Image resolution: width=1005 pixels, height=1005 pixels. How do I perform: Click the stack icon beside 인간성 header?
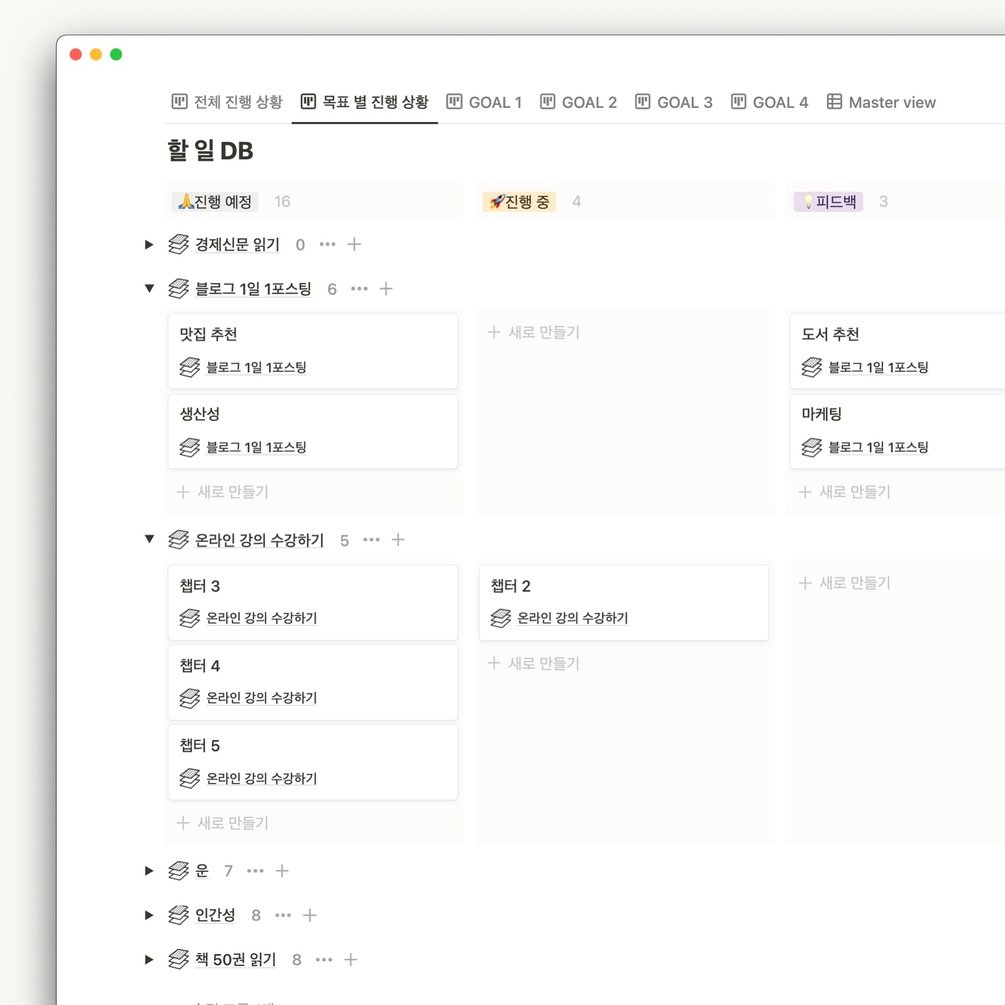(179, 915)
